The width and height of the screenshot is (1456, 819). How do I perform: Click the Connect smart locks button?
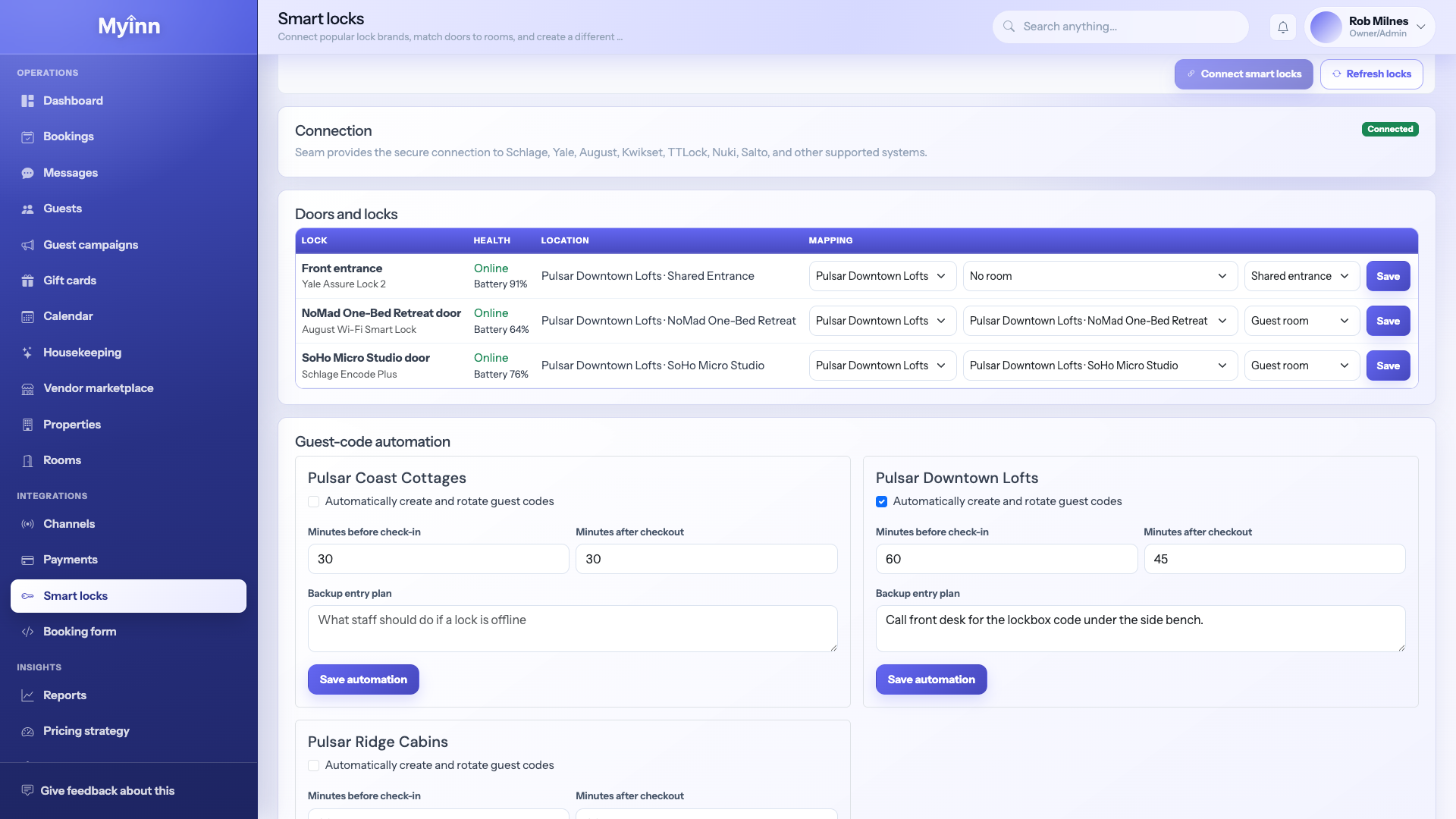1244,74
